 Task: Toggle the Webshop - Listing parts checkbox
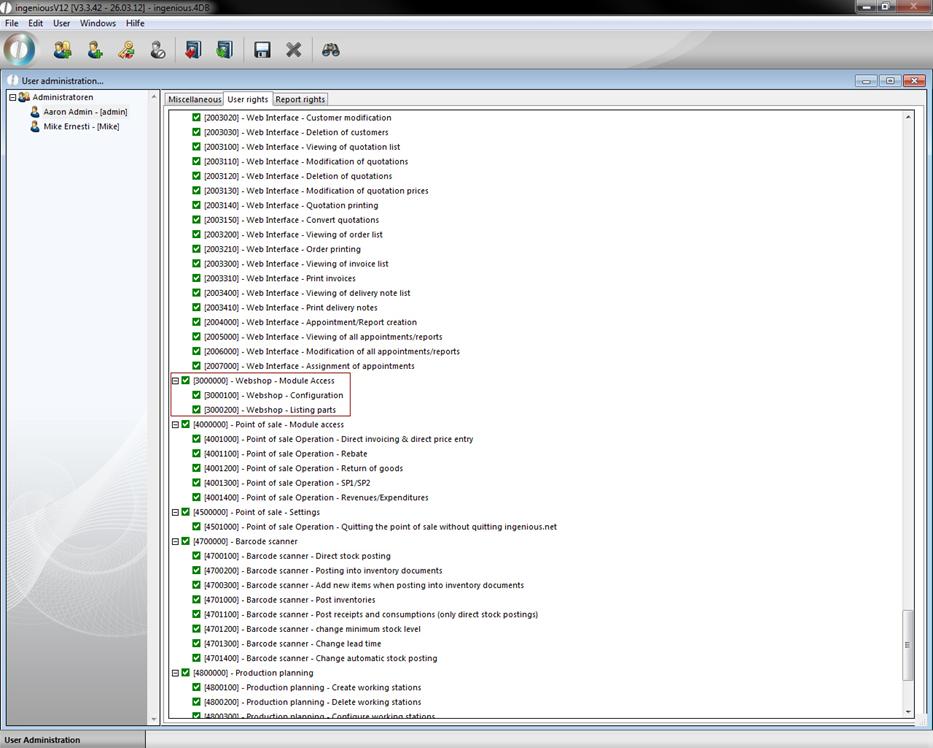pos(197,410)
